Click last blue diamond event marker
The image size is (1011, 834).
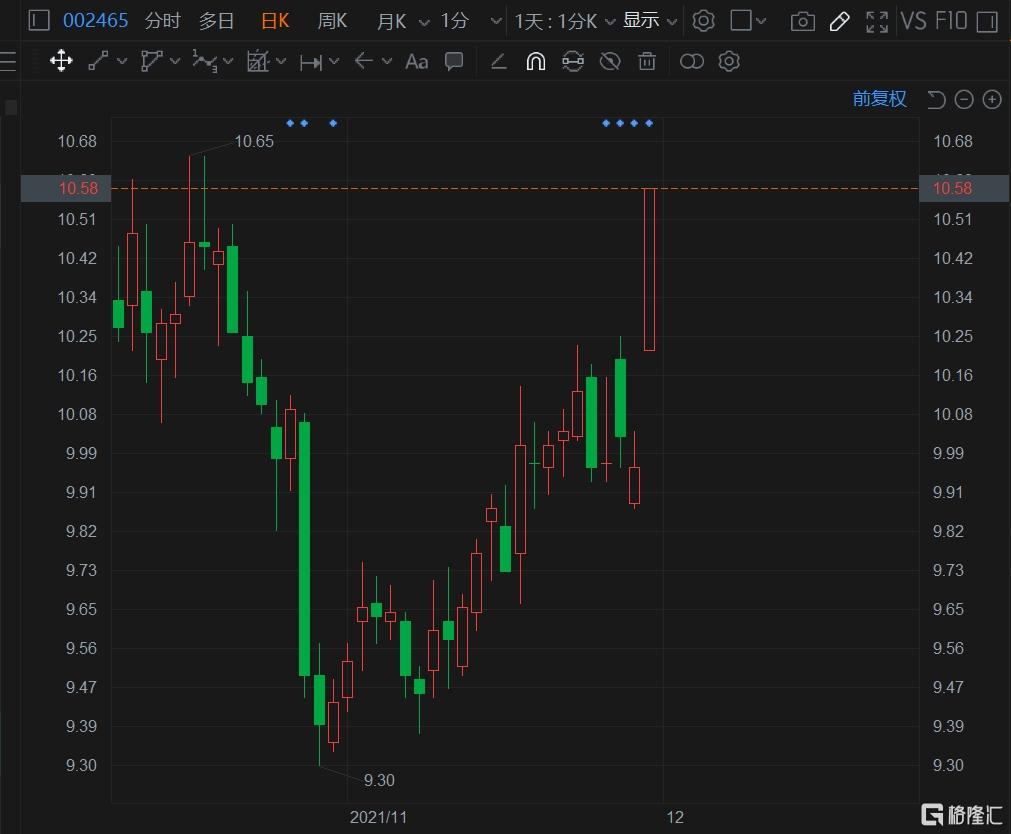(x=649, y=123)
